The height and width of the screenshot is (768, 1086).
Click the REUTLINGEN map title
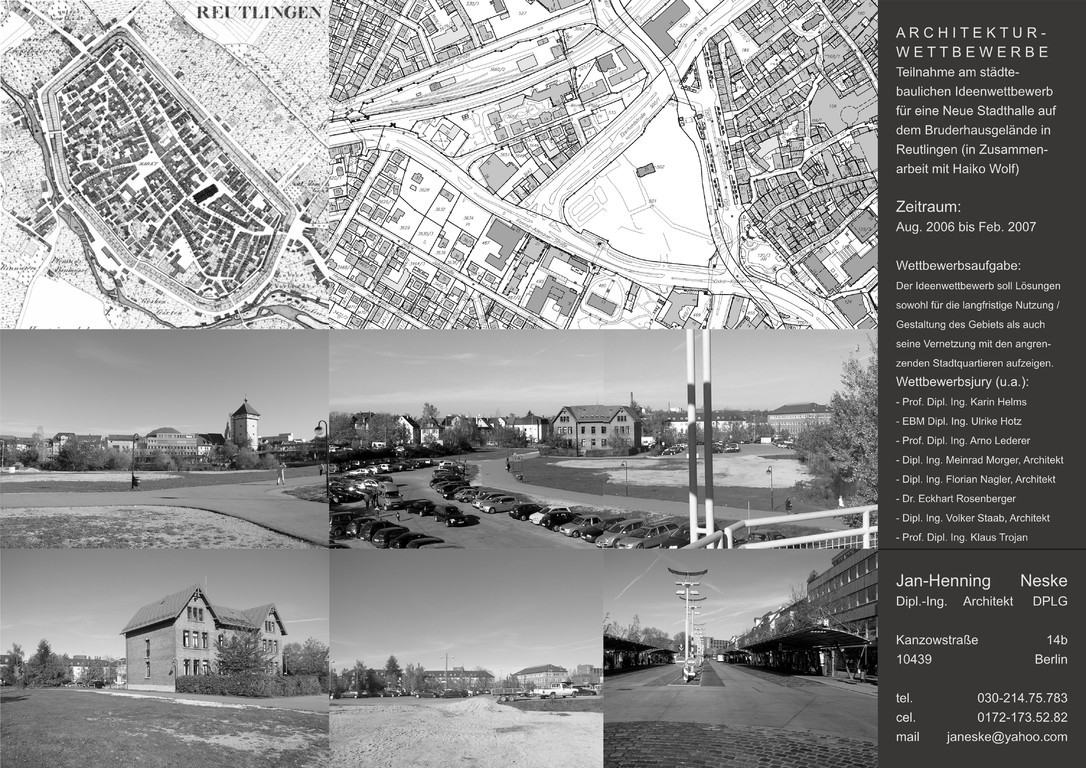coord(259,13)
